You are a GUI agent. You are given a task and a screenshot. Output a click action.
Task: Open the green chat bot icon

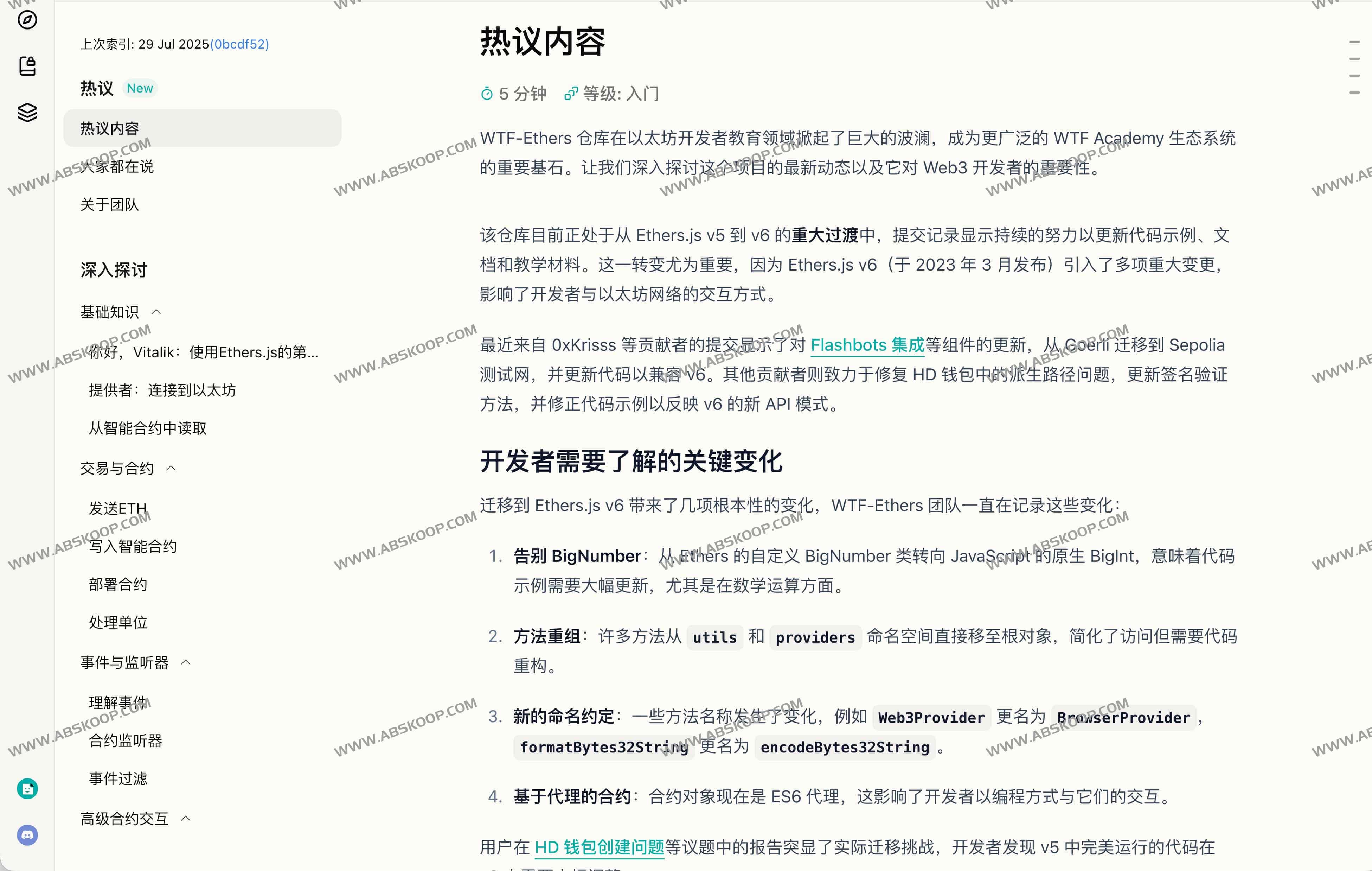coord(27,789)
